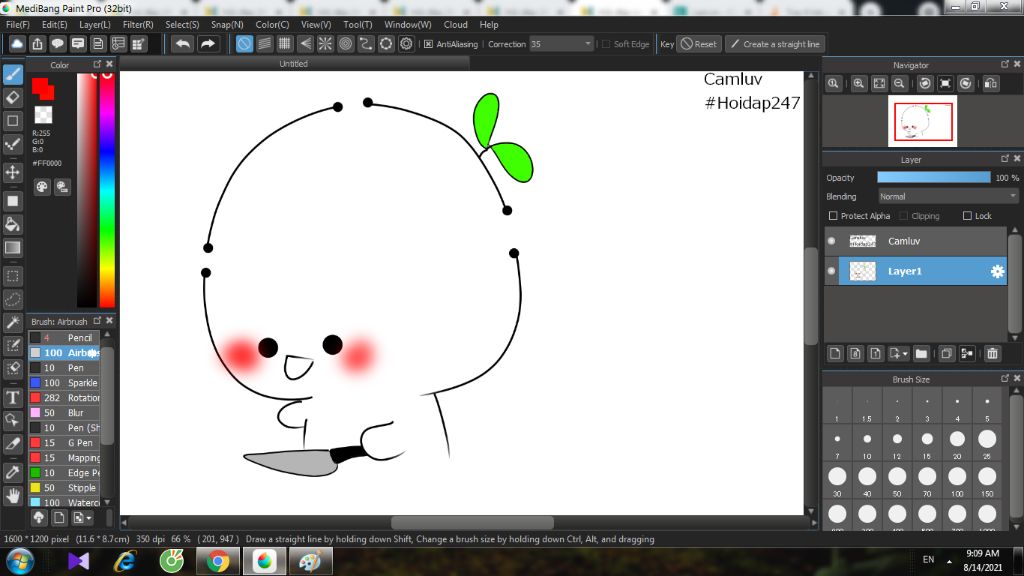
Task: Hide the Layer1 layer
Action: click(x=831, y=271)
